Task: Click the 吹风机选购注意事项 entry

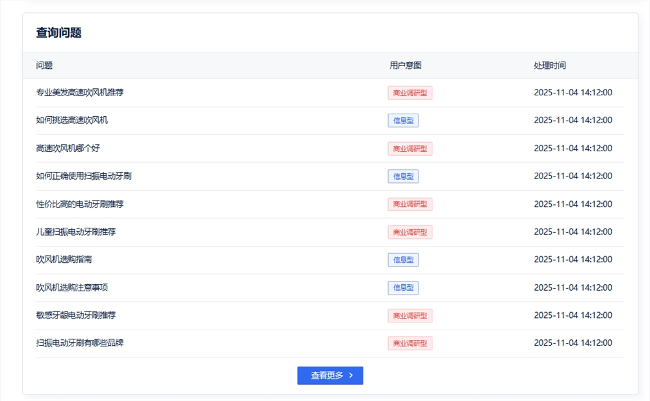Action: tap(71, 287)
